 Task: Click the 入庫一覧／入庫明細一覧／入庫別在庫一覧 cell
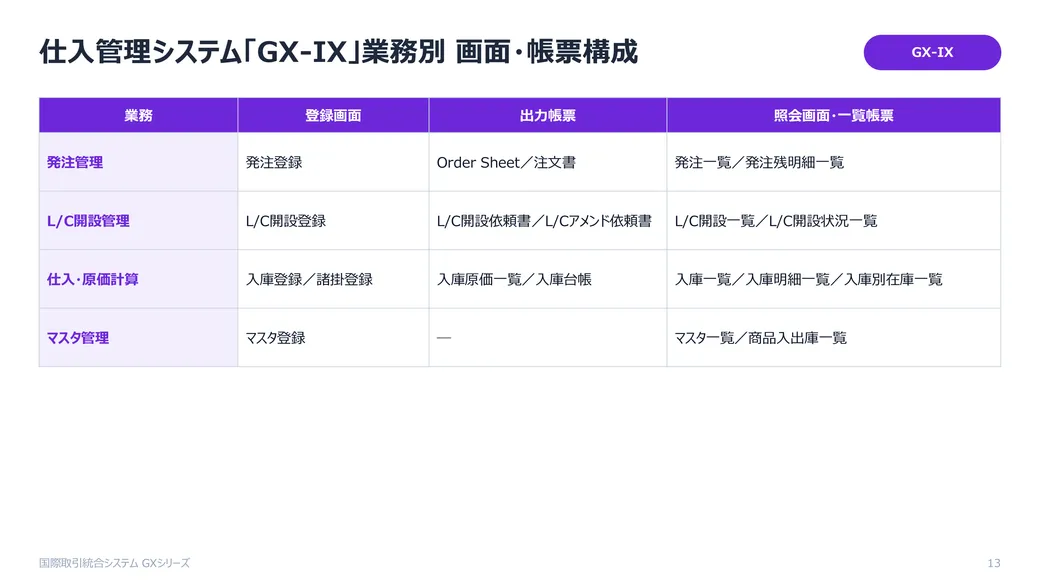(x=834, y=279)
